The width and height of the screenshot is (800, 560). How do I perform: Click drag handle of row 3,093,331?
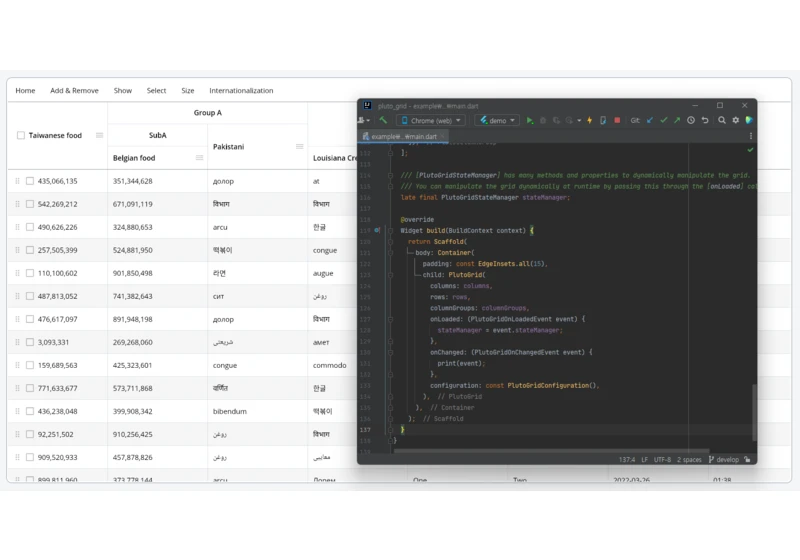coord(17,342)
